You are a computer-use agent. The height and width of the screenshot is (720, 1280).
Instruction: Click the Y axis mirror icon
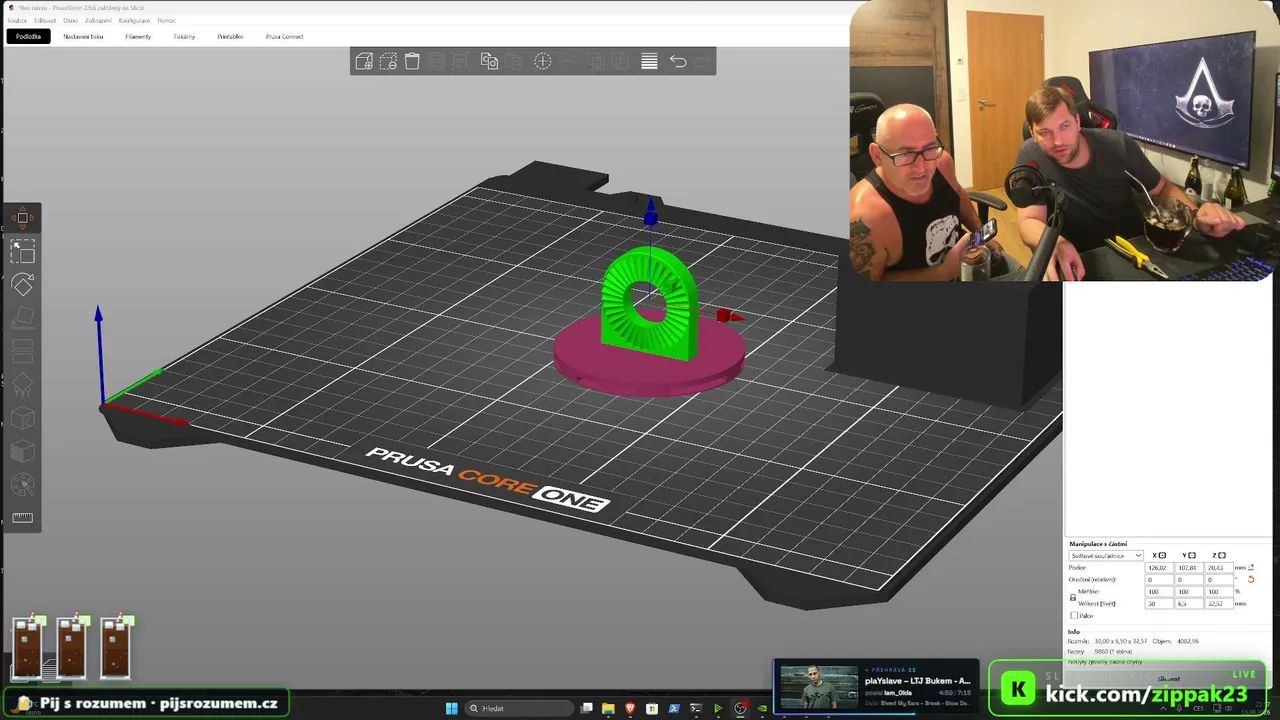[x=1191, y=555]
